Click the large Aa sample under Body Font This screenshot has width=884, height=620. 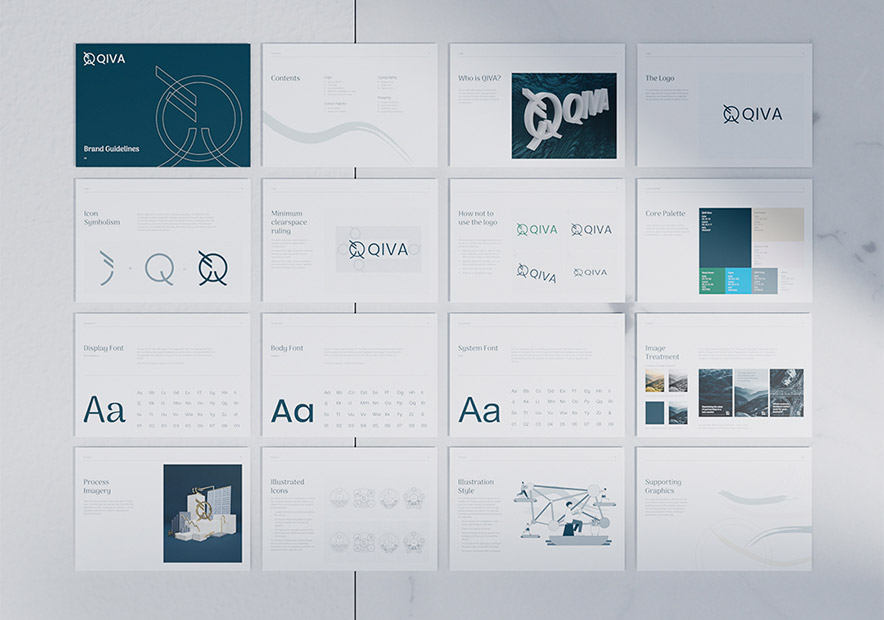pos(292,410)
